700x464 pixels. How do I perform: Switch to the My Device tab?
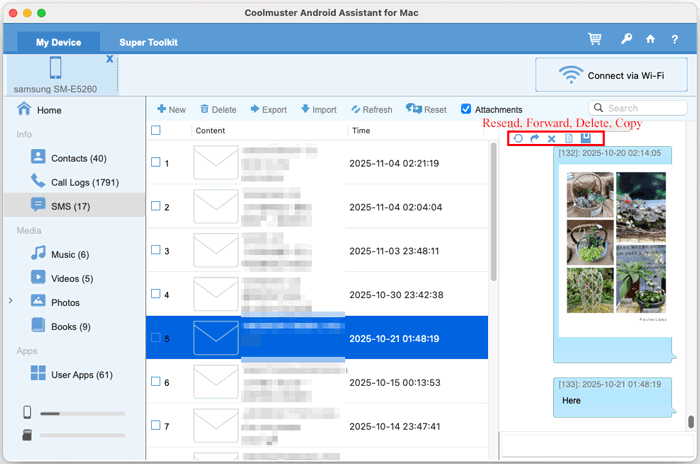pyautogui.click(x=58, y=42)
